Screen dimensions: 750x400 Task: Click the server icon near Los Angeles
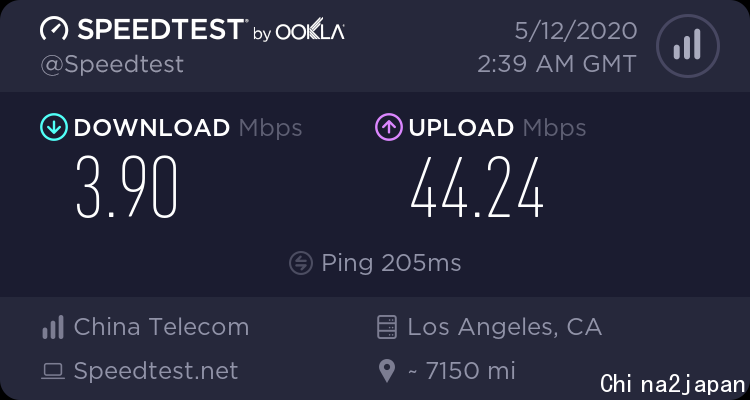(386, 327)
